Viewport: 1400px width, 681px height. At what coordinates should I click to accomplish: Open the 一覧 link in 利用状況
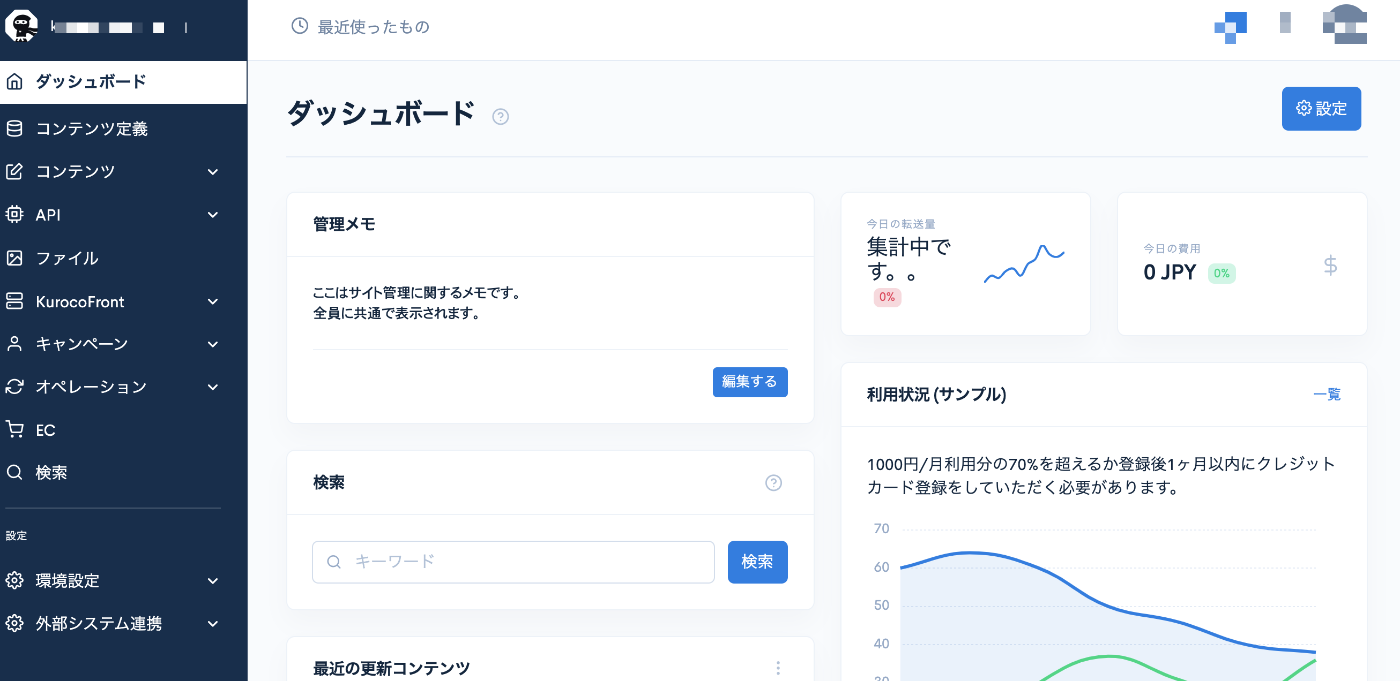point(1327,395)
